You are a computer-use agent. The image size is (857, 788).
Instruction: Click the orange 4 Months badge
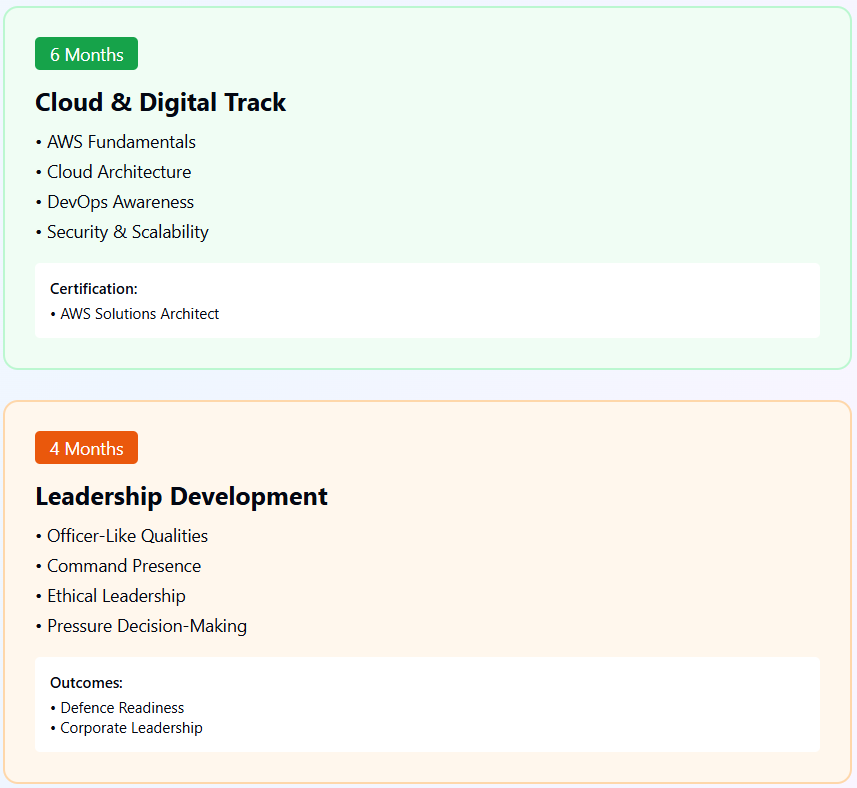tap(86, 448)
